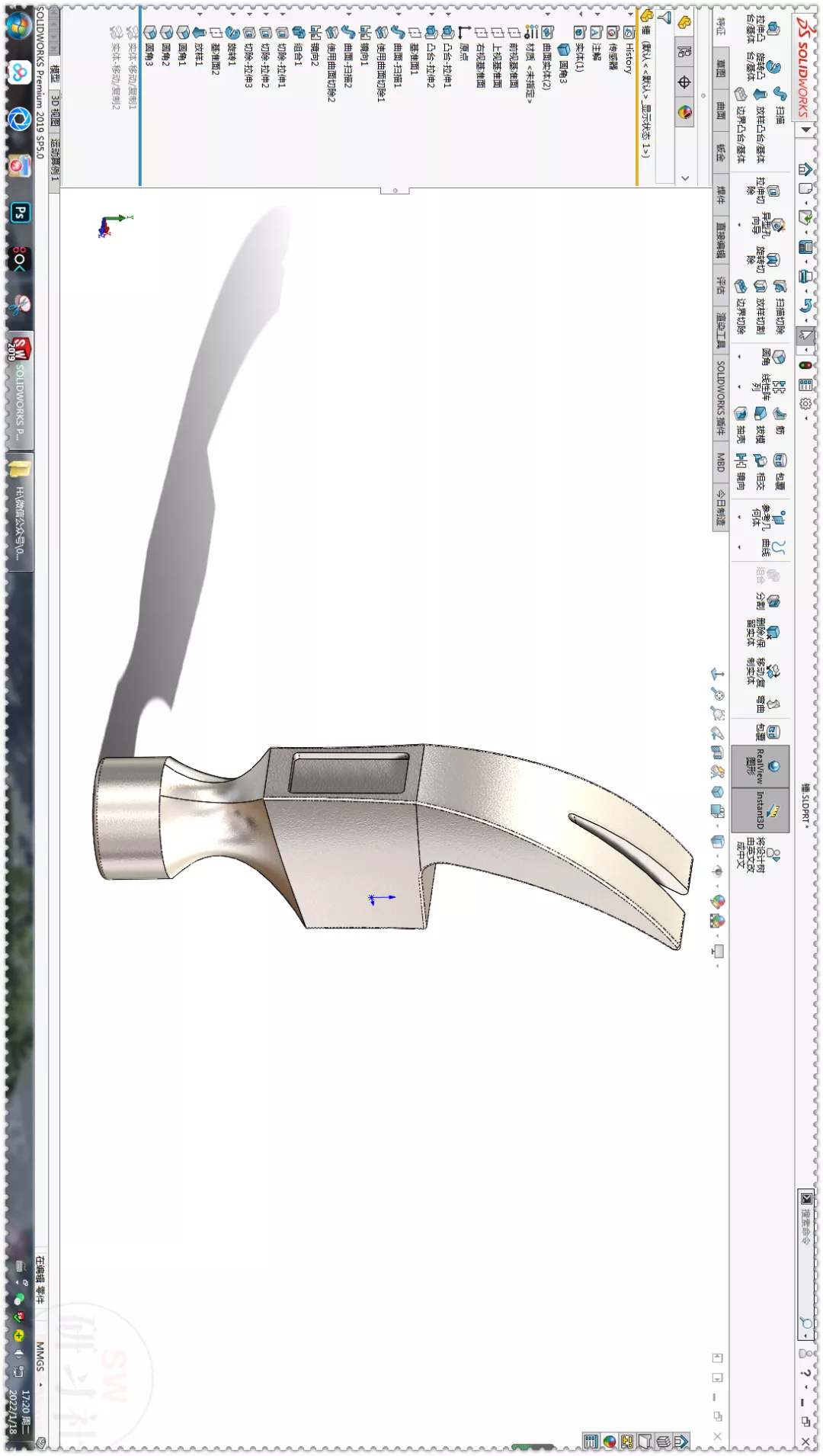The image size is (823, 1456).
Task: Open the SOLIDWORKS 插件 add-ins tab
Action: [721, 398]
